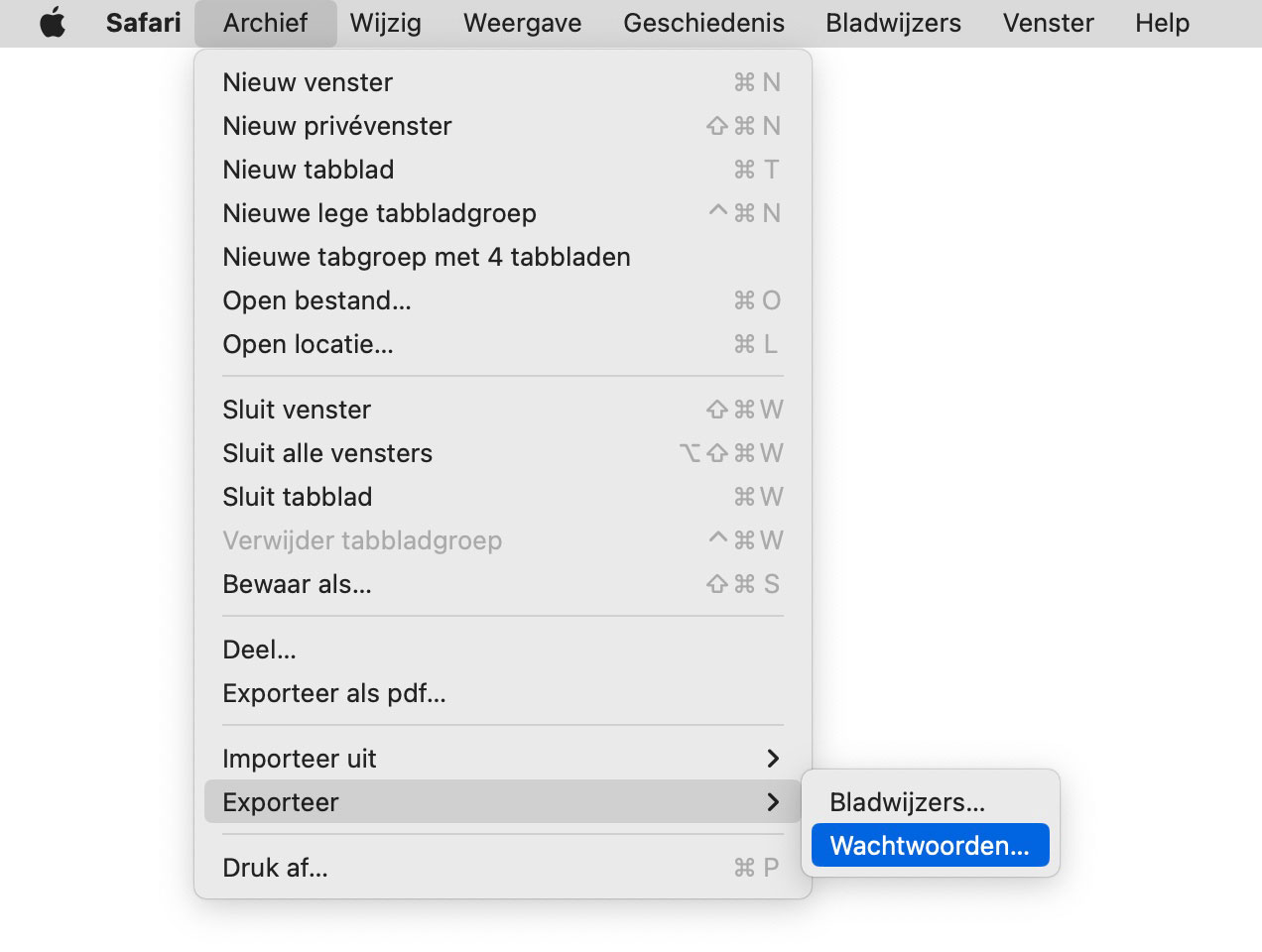
Task: Choose Druk af… to print
Action: [x=502, y=868]
